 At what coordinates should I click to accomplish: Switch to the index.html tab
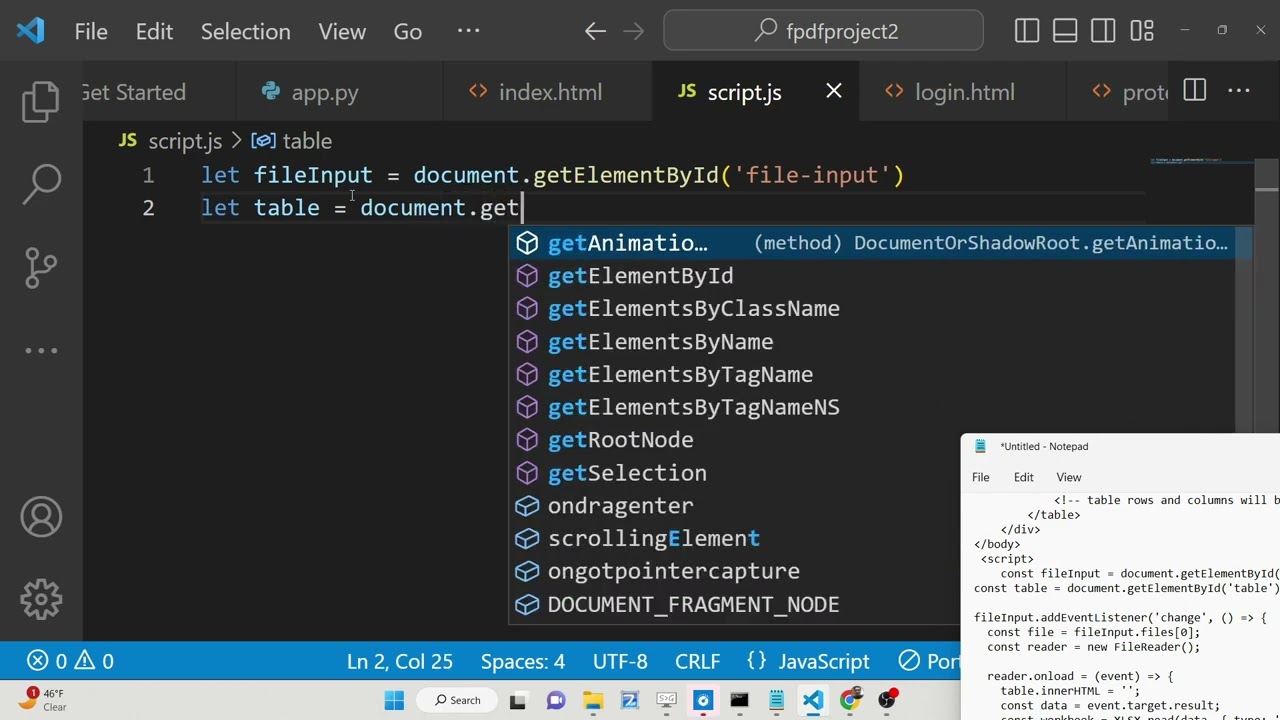[x=549, y=92]
